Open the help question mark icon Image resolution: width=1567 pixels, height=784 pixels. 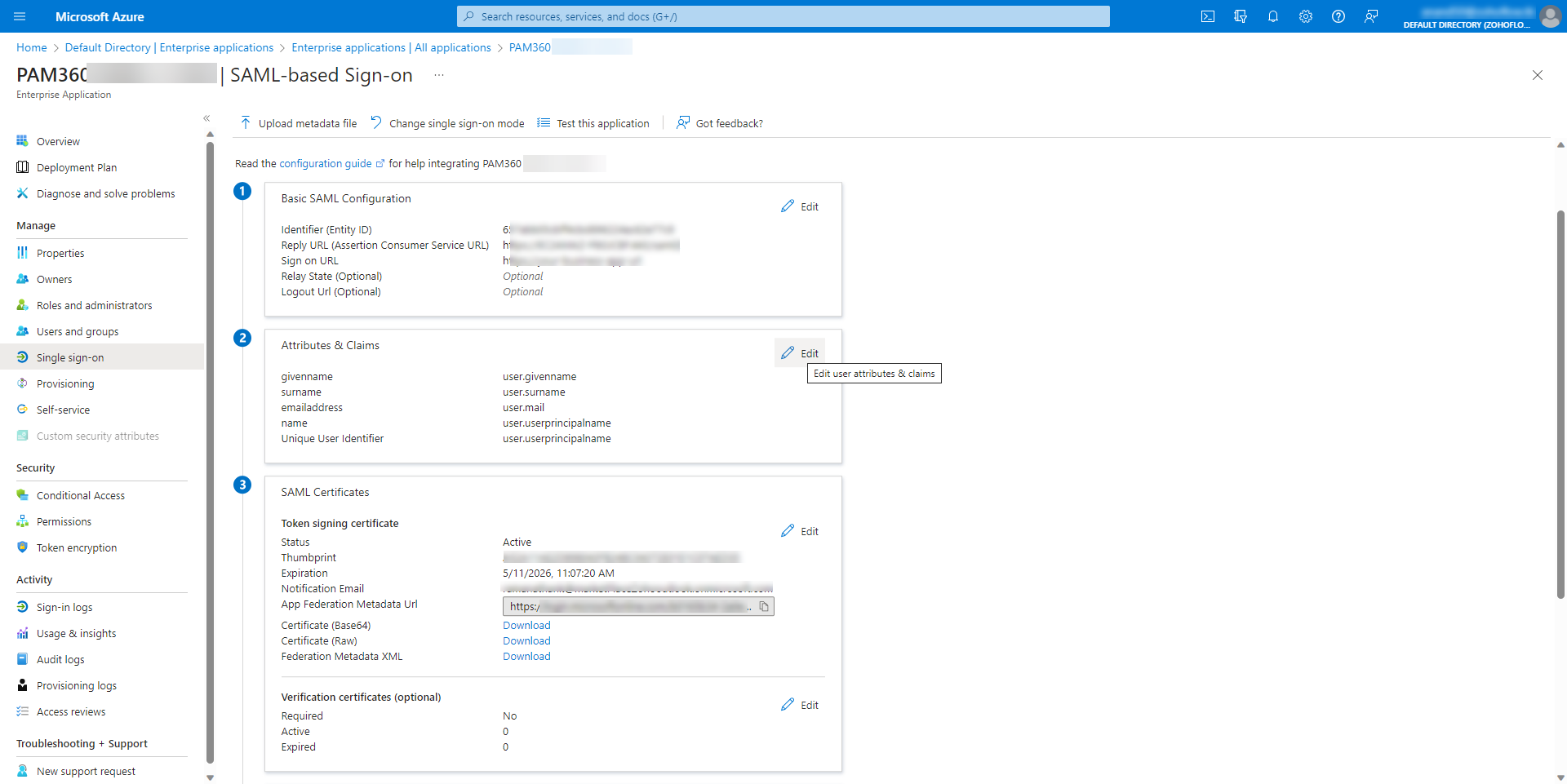click(1338, 16)
